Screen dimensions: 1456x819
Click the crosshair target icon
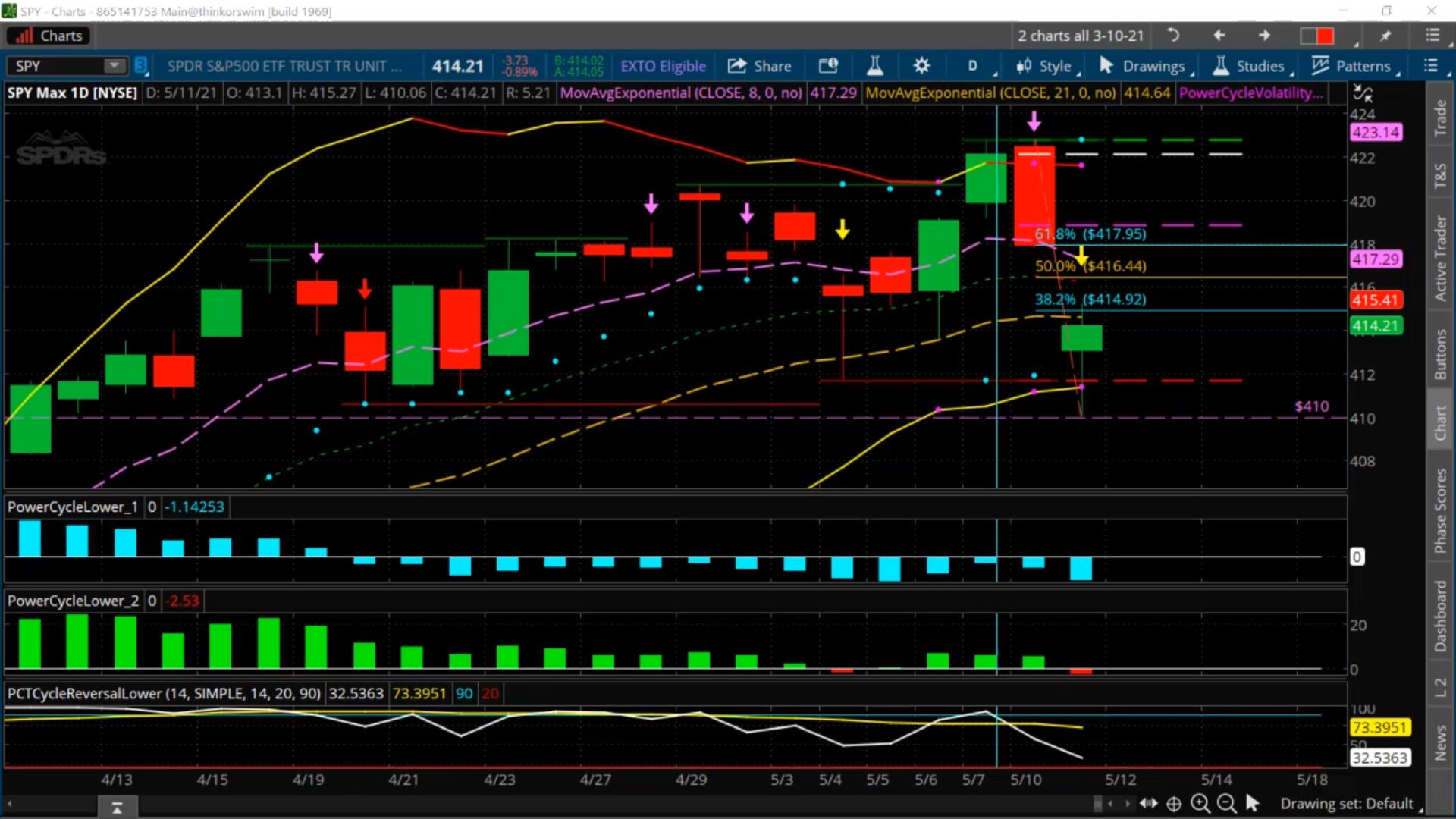1174,803
